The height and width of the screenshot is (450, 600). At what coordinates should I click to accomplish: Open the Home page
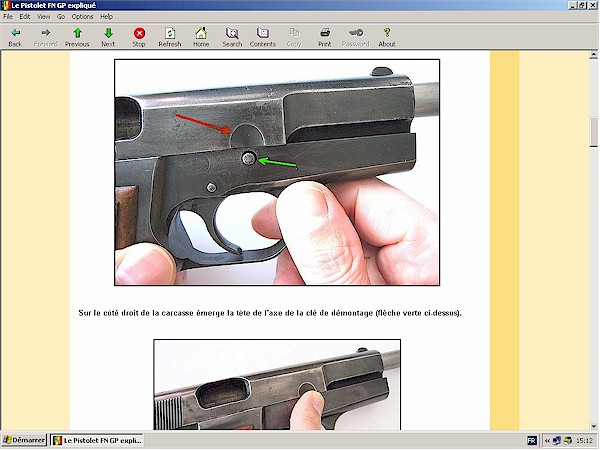[x=201, y=37]
